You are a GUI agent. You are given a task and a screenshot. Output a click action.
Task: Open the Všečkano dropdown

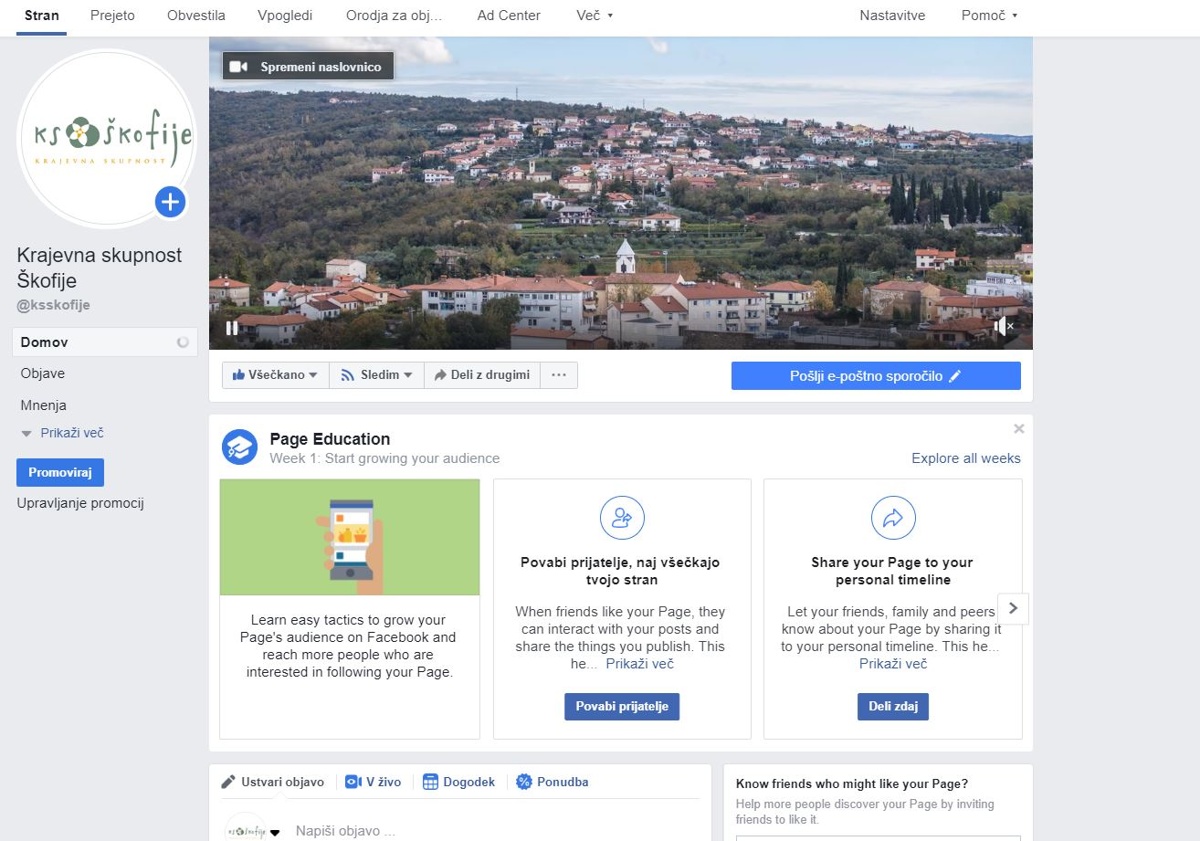point(275,375)
